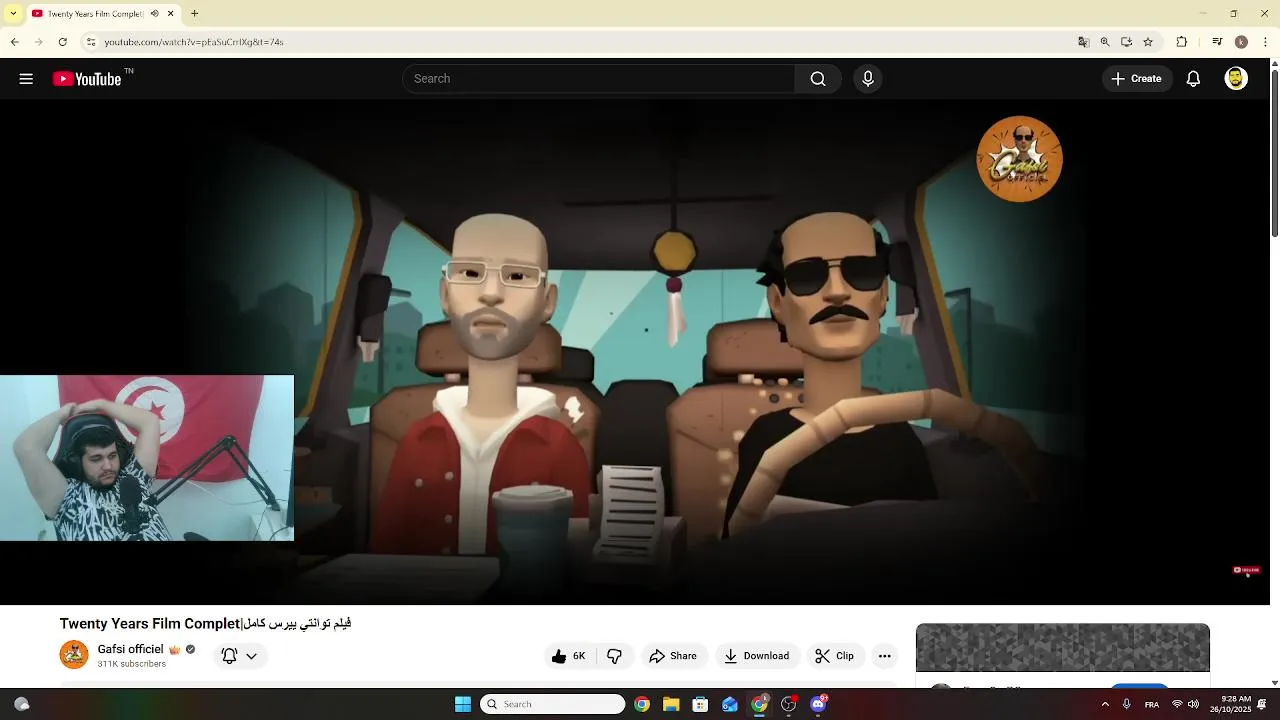The image size is (1280, 720).
Task: Translate this page in the address bar
Action: 1083,42
